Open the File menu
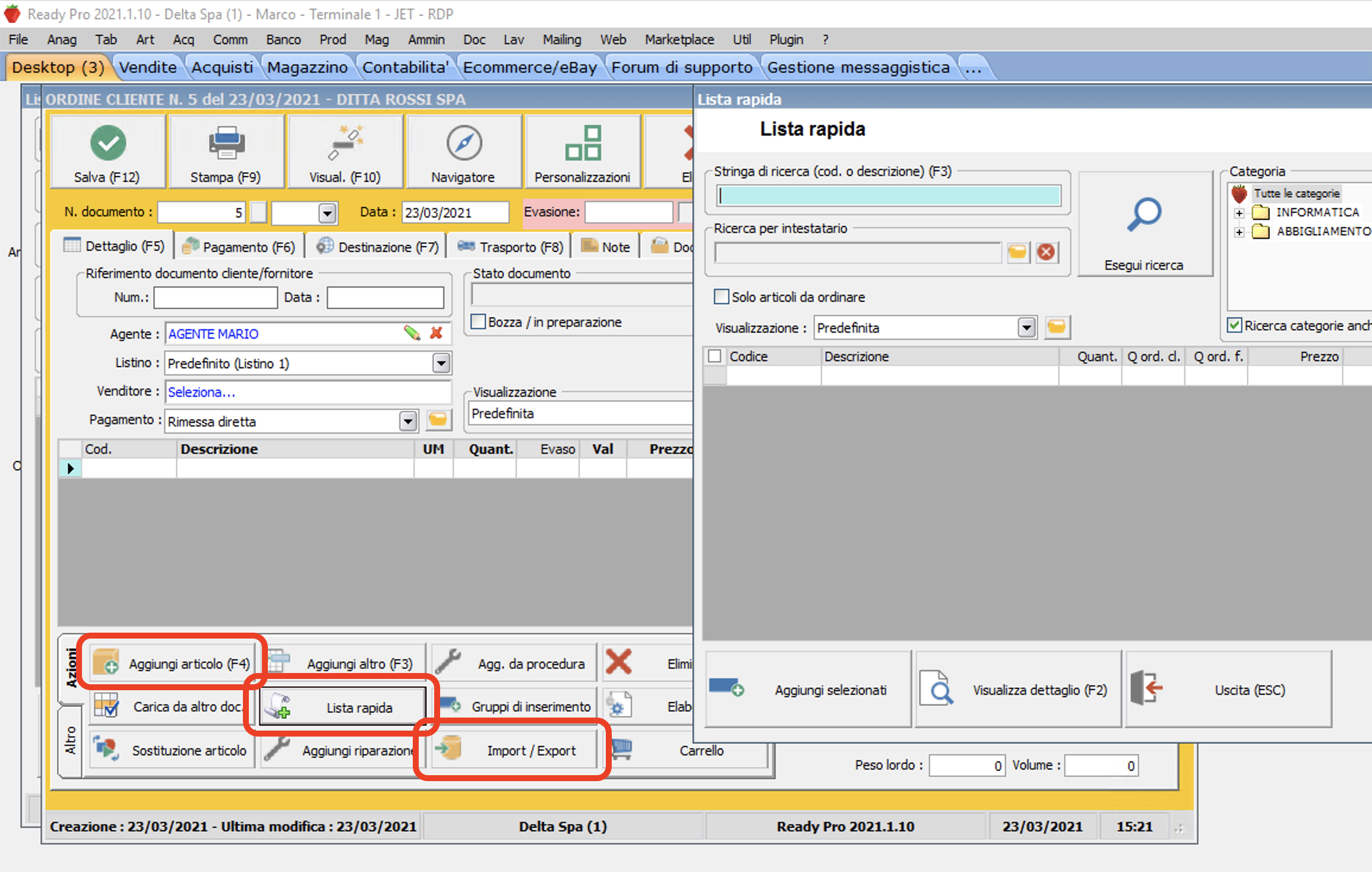 click(18, 39)
